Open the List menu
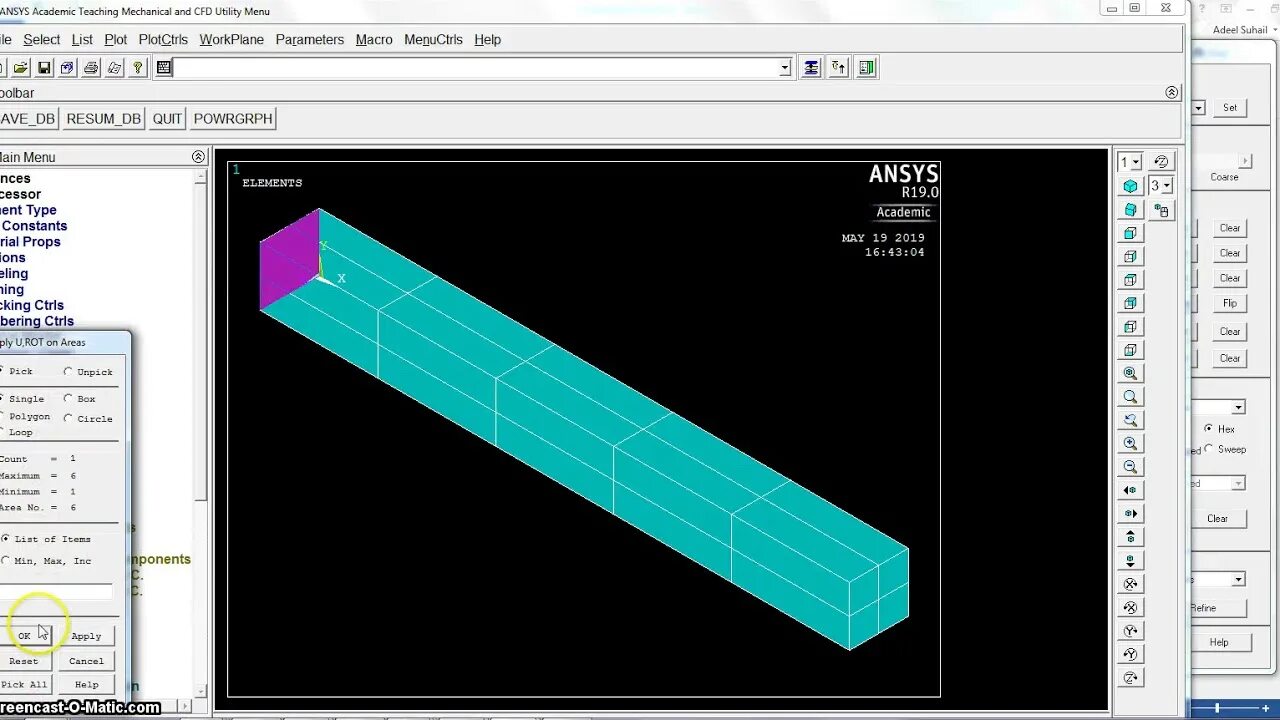1280x720 pixels. point(82,40)
